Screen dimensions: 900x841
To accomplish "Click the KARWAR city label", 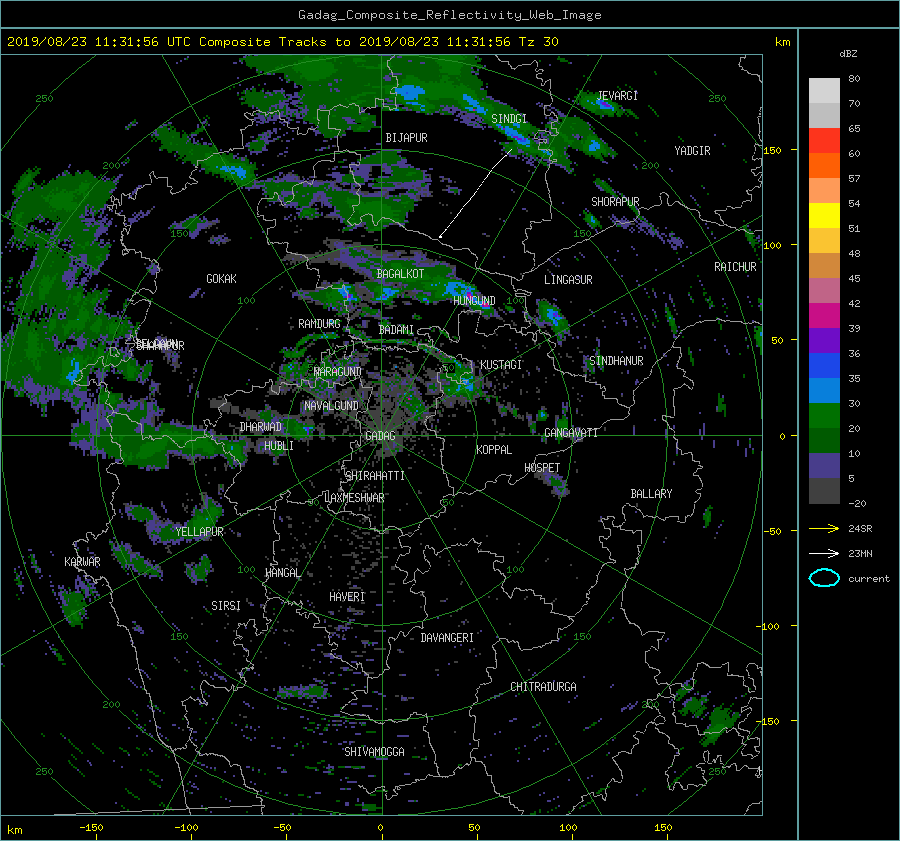I will [82, 561].
